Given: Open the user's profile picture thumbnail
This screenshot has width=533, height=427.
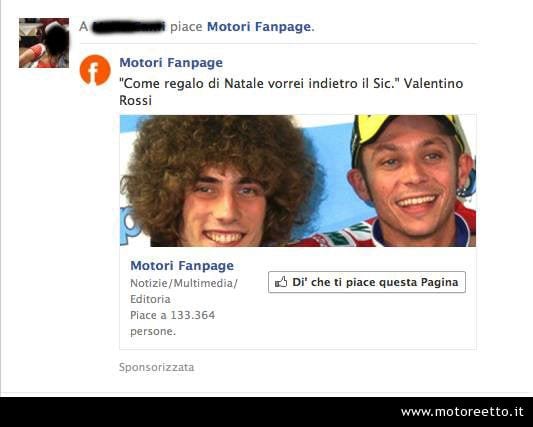Looking at the screenshot, I should pyautogui.click(x=44, y=43).
